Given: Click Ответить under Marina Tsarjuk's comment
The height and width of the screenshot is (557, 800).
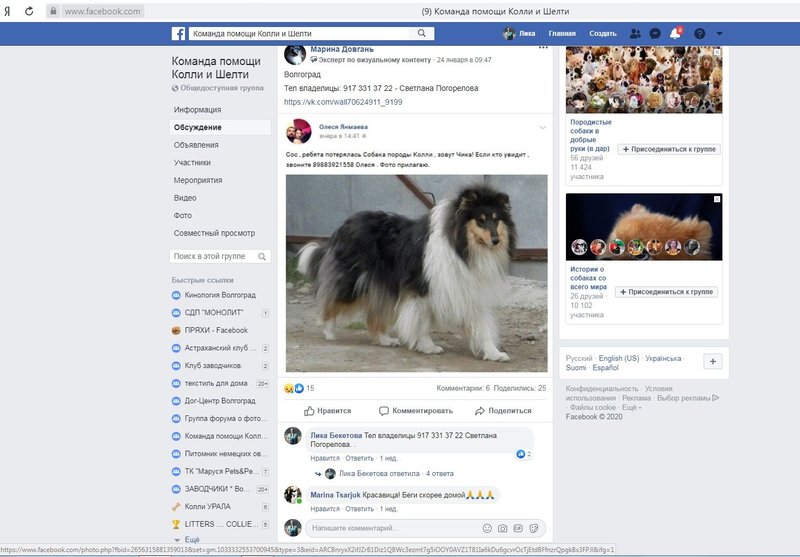Looking at the screenshot, I should point(359,509).
